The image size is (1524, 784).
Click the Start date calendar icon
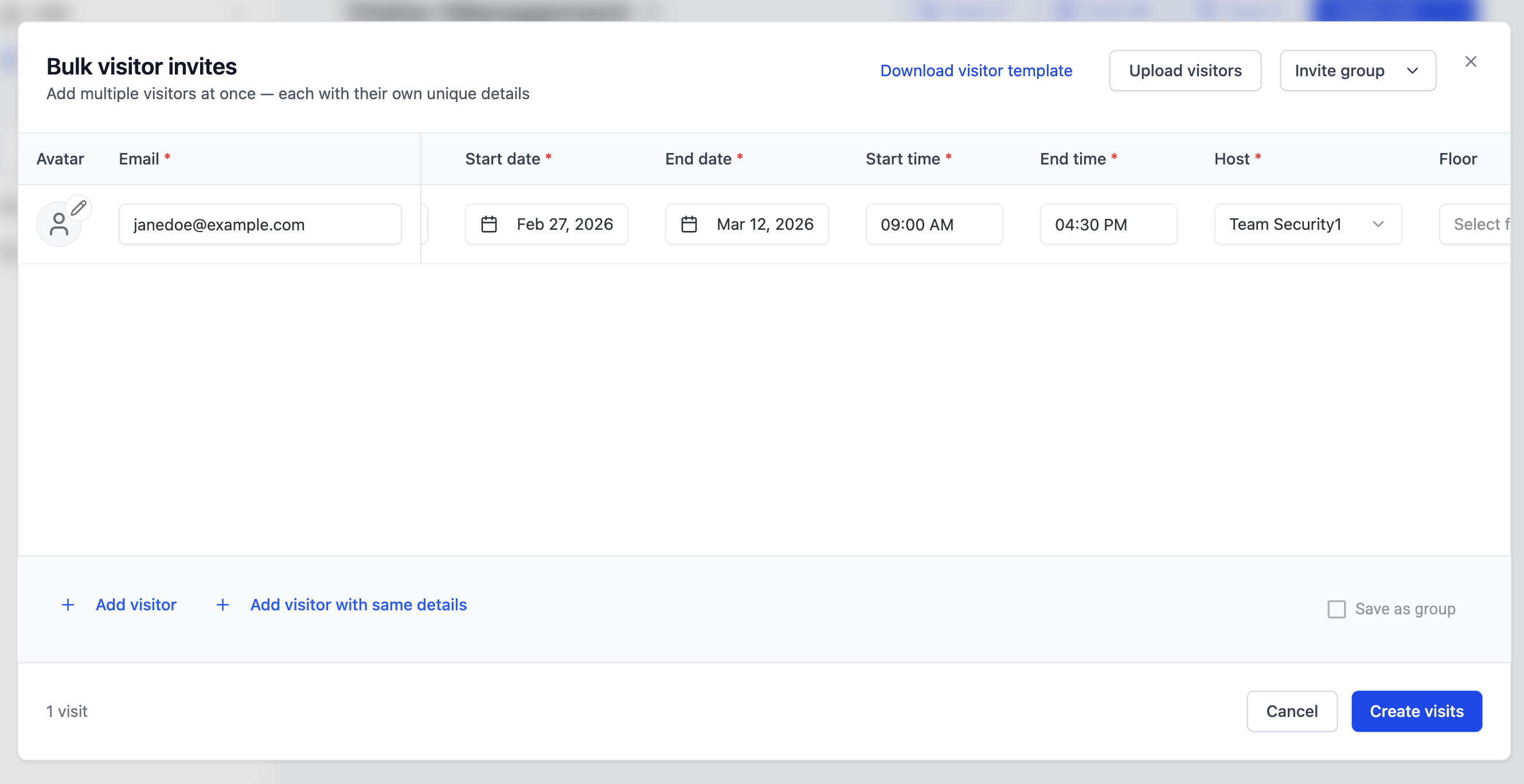489,224
